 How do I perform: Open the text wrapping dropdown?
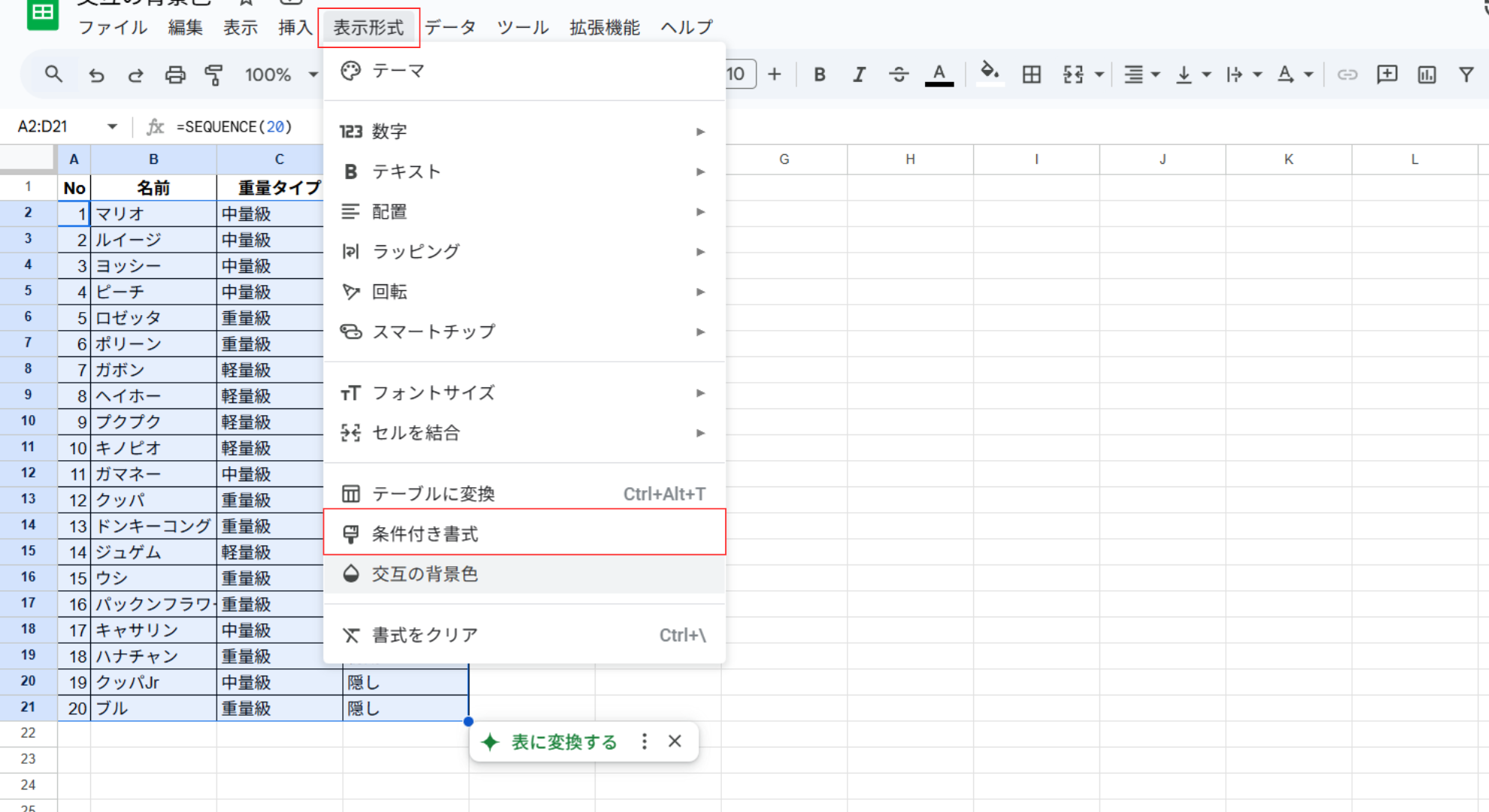[1243, 74]
